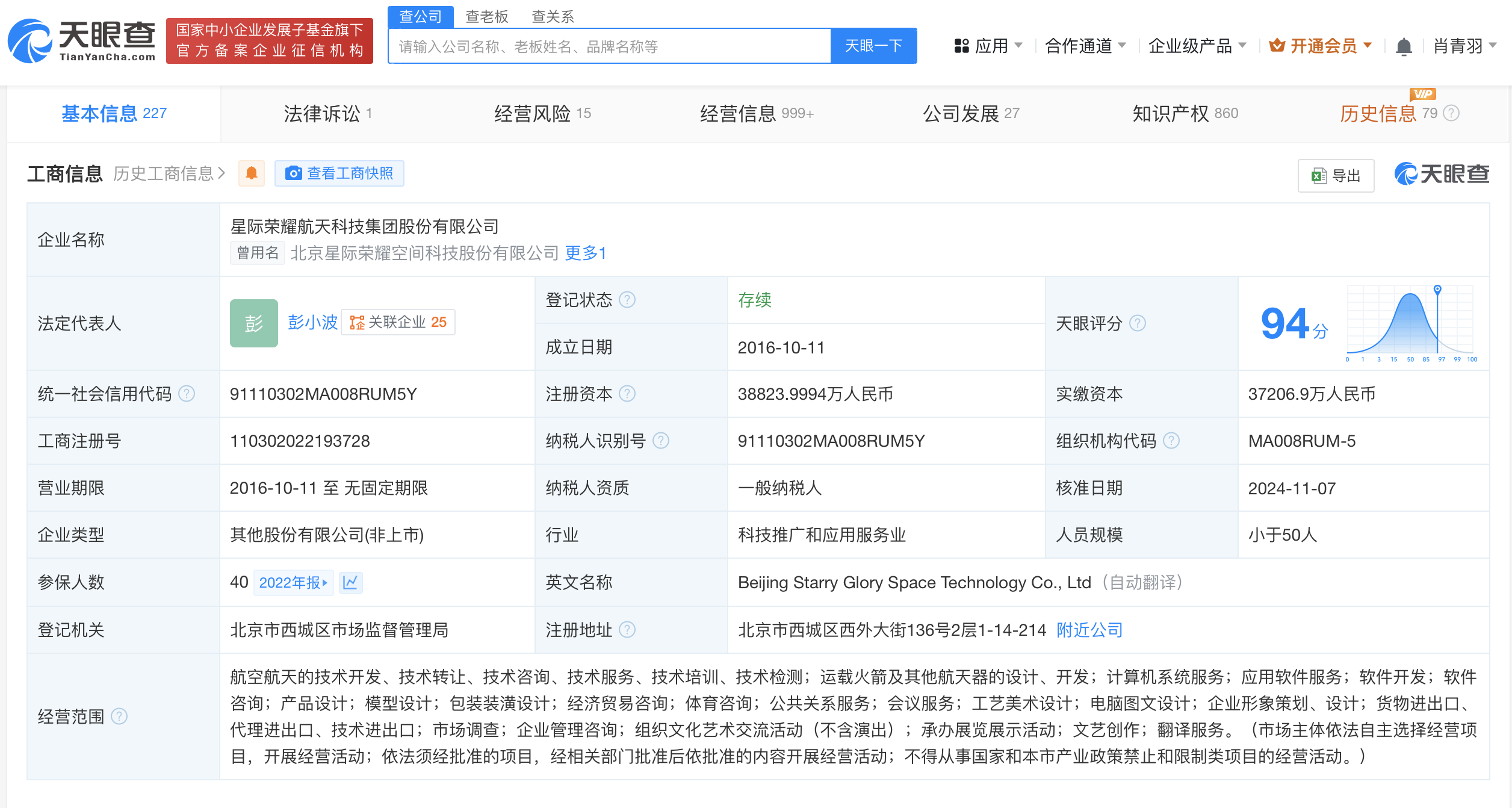This screenshot has width=1512, height=808.
Task: Open the 附近公司 link
Action: (x=1089, y=630)
